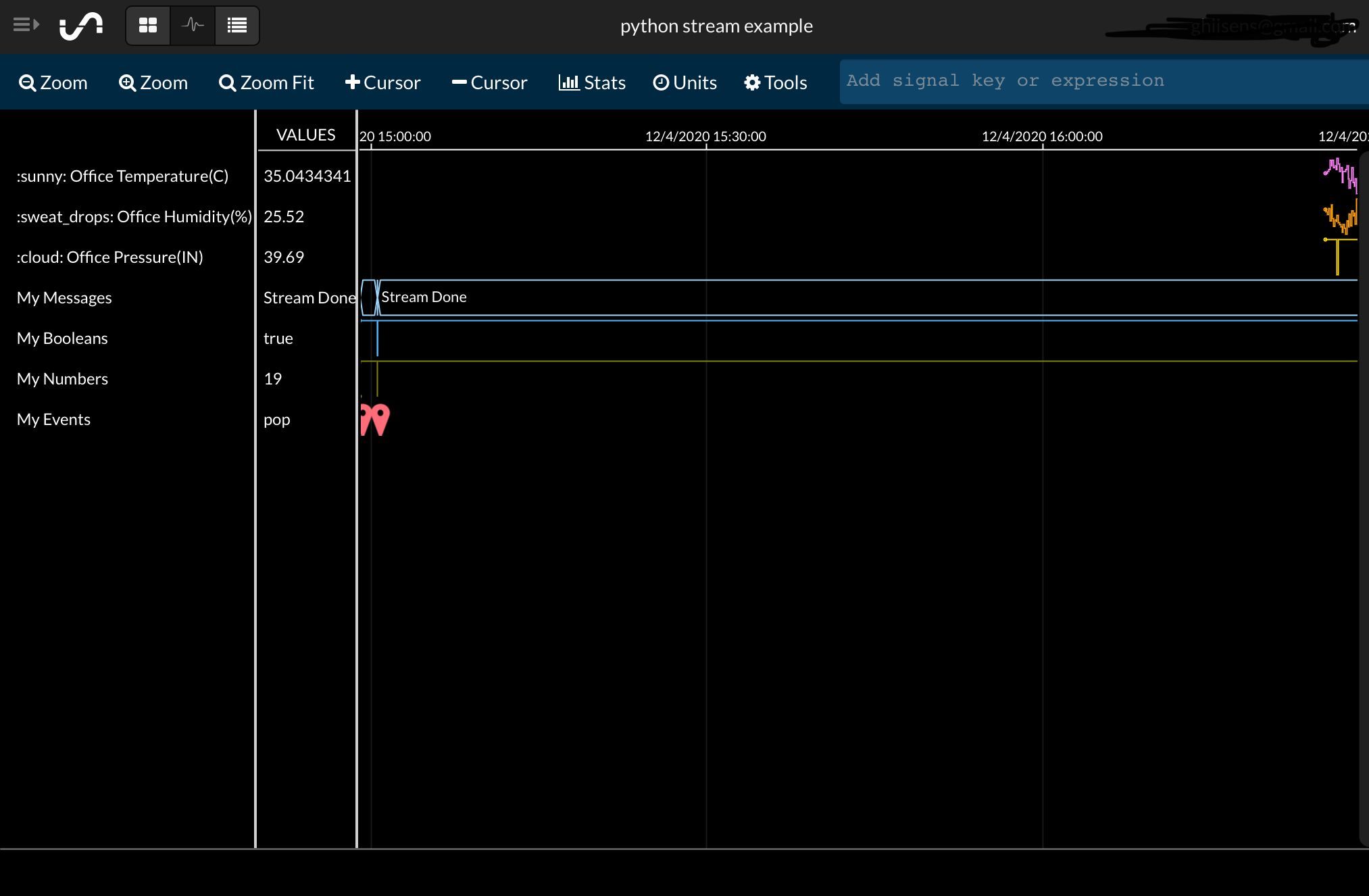This screenshot has width=1369, height=896.
Task: Click Zoom Fit button
Action: coord(266,82)
